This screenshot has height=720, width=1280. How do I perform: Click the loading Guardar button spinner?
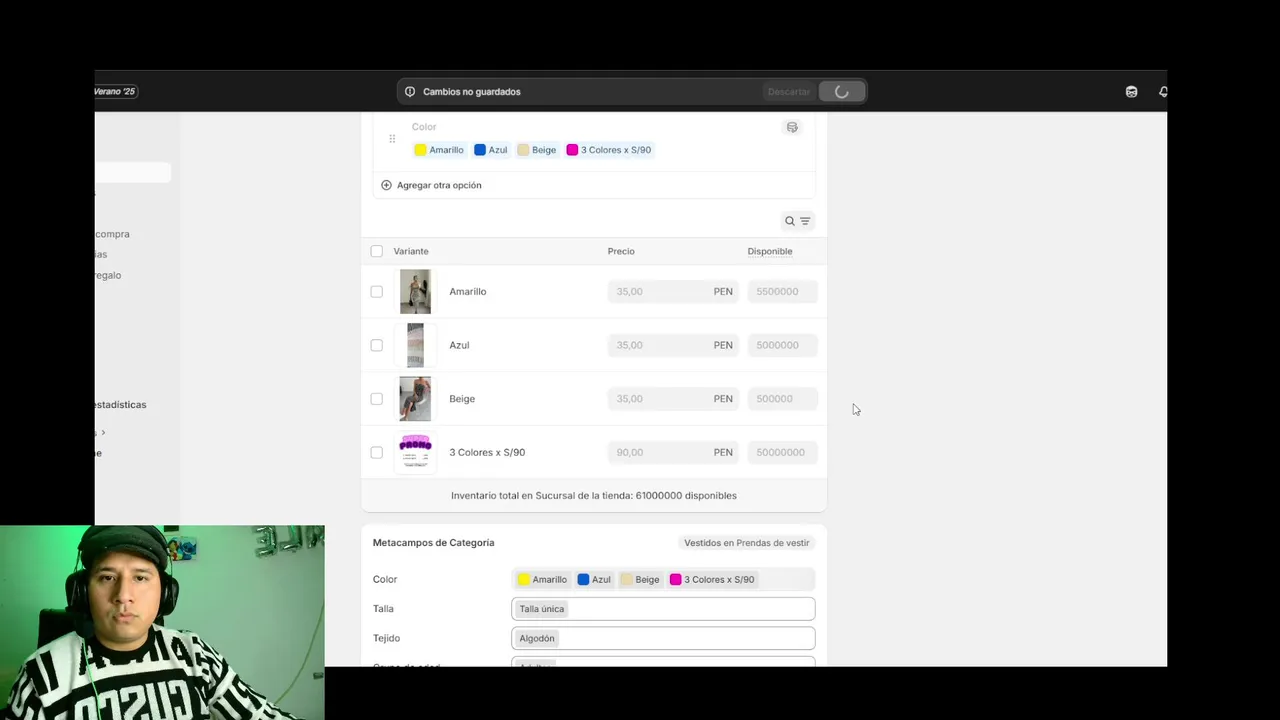(841, 92)
